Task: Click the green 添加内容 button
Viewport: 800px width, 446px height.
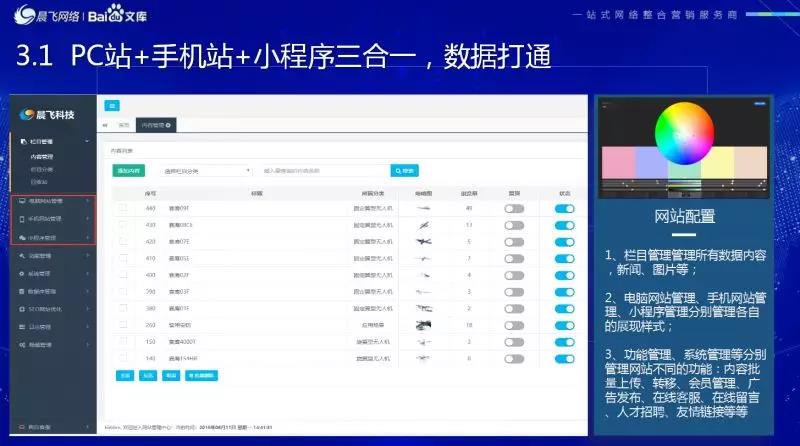Action: pos(128,171)
